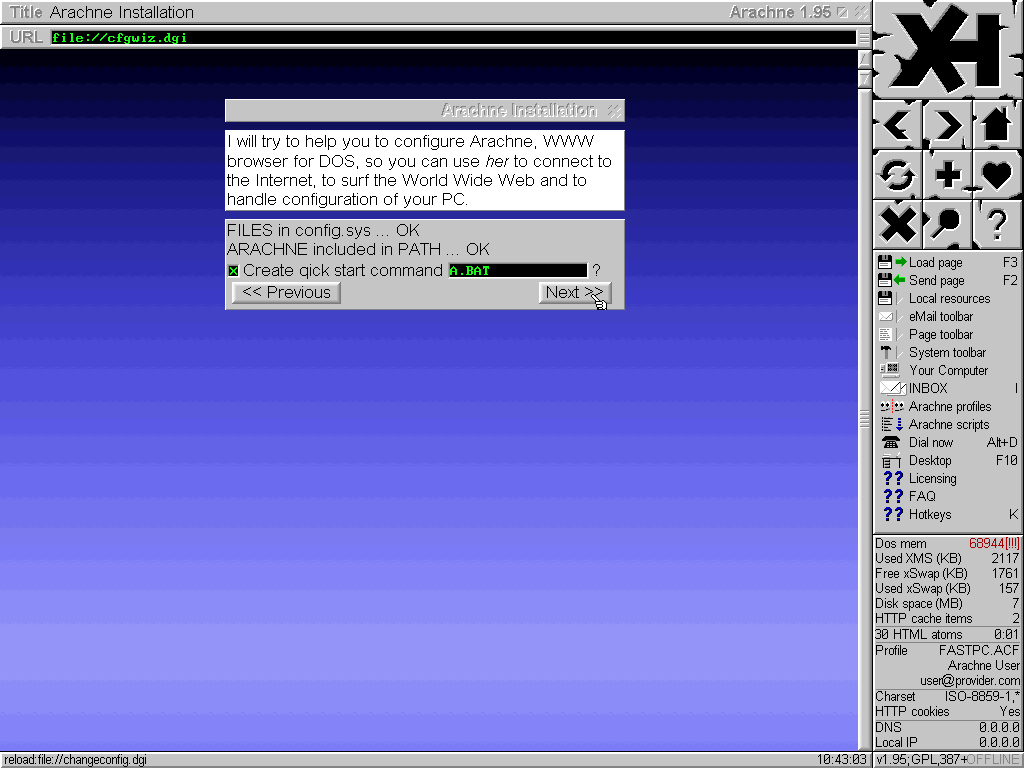Screen dimensions: 1024x768
Task: Click the Back arrow navigation icon
Action: [x=898, y=125]
